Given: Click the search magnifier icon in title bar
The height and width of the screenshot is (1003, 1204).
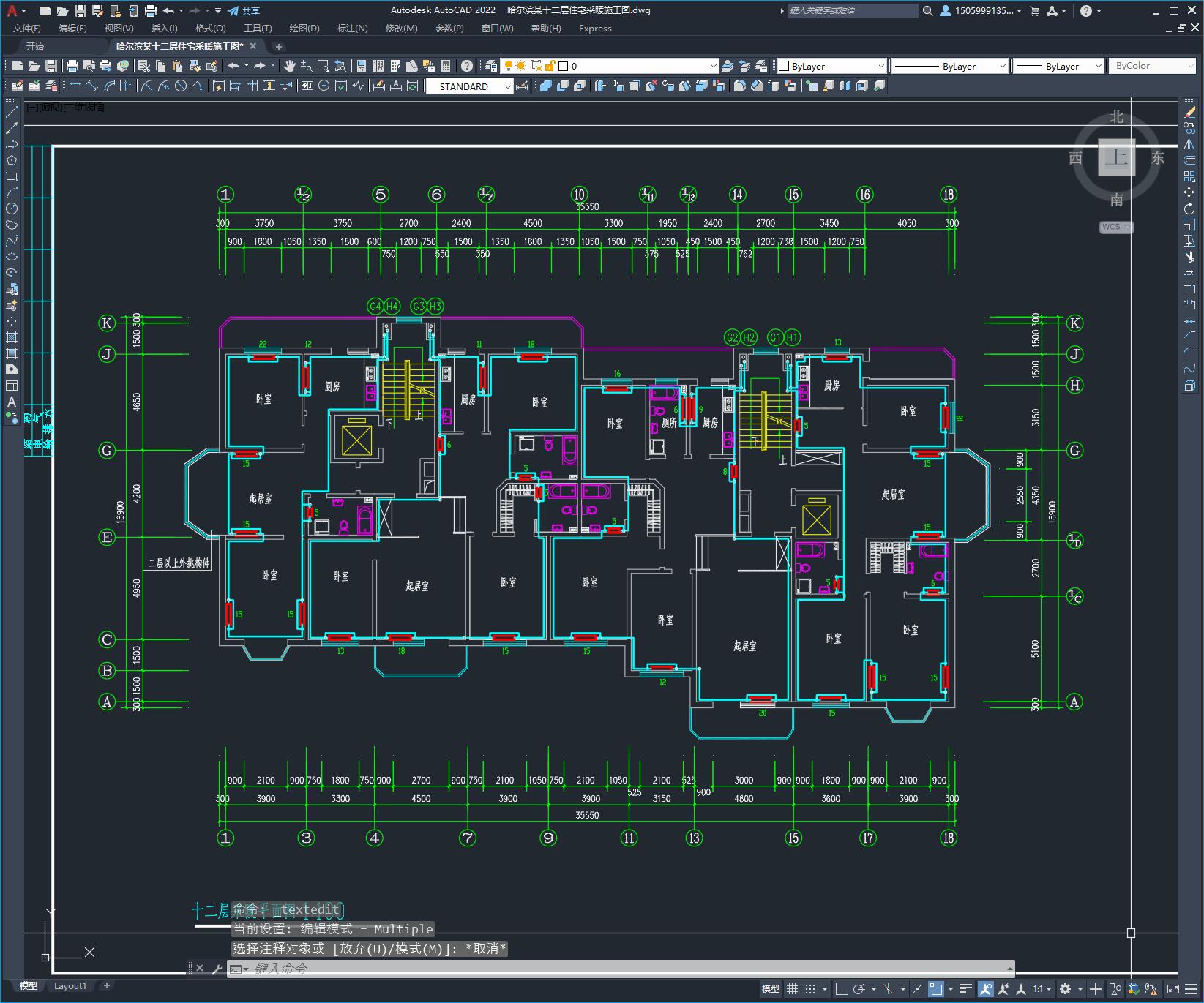Looking at the screenshot, I should (927, 11).
